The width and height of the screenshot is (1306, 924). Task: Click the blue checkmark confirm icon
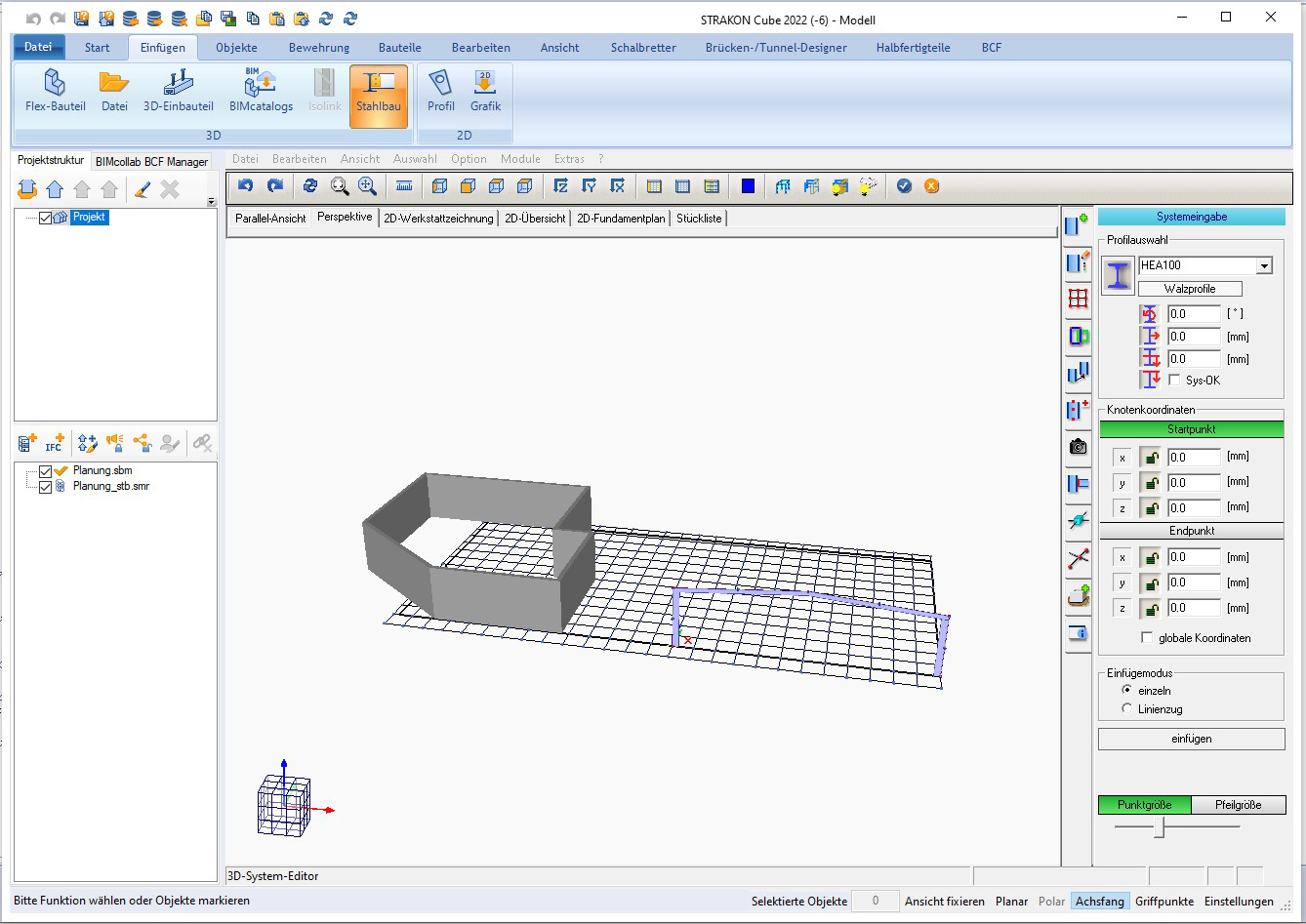click(x=904, y=186)
